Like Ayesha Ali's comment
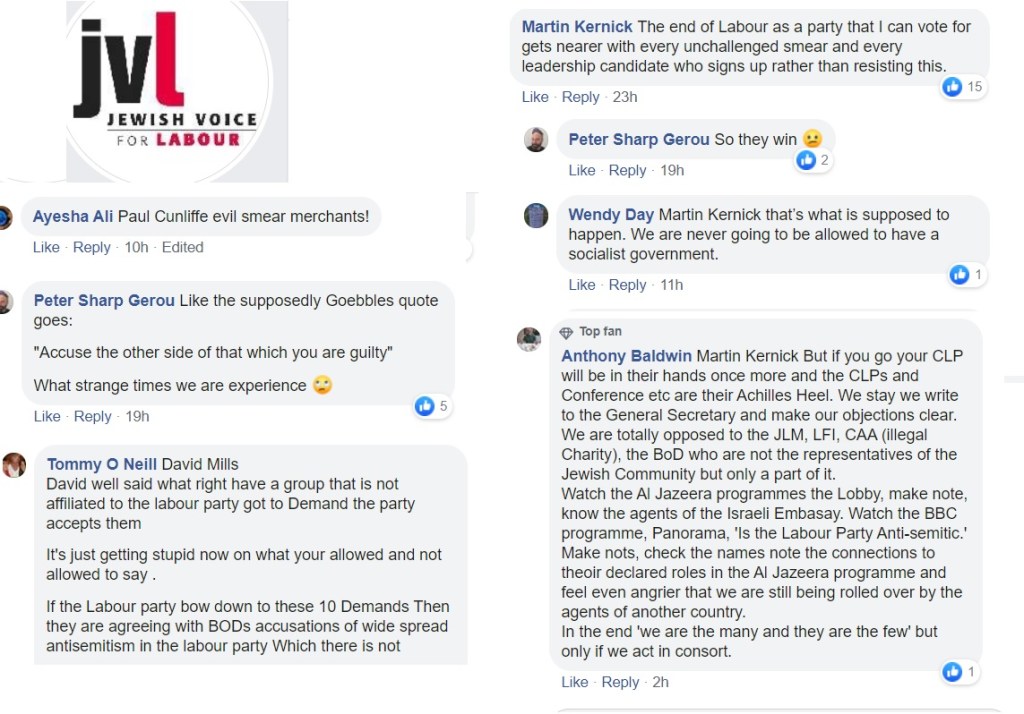Image resolution: width=1024 pixels, height=714 pixels. pos(46,247)
